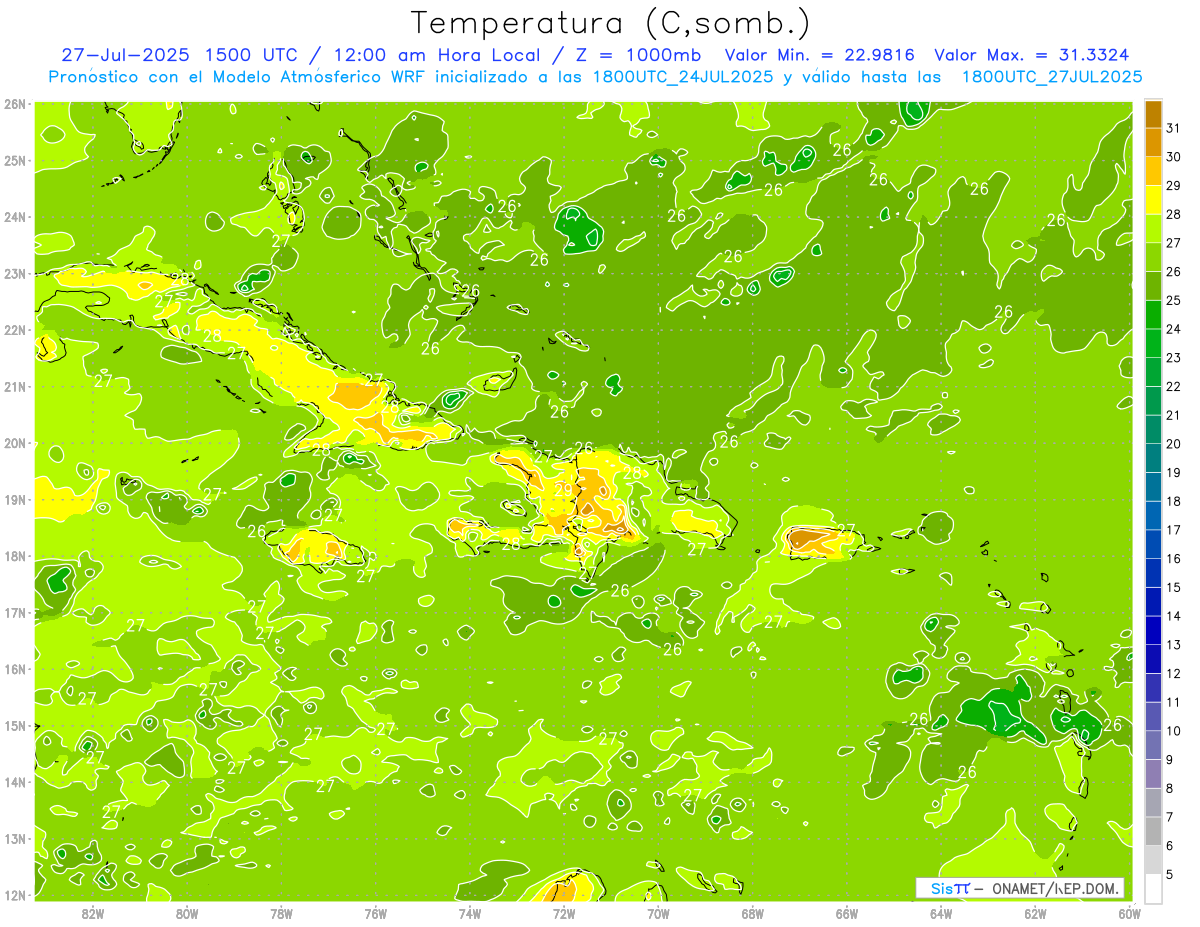
Task: Click the '12:00 am Hora Local' text
Action: [x=439, y=54]
